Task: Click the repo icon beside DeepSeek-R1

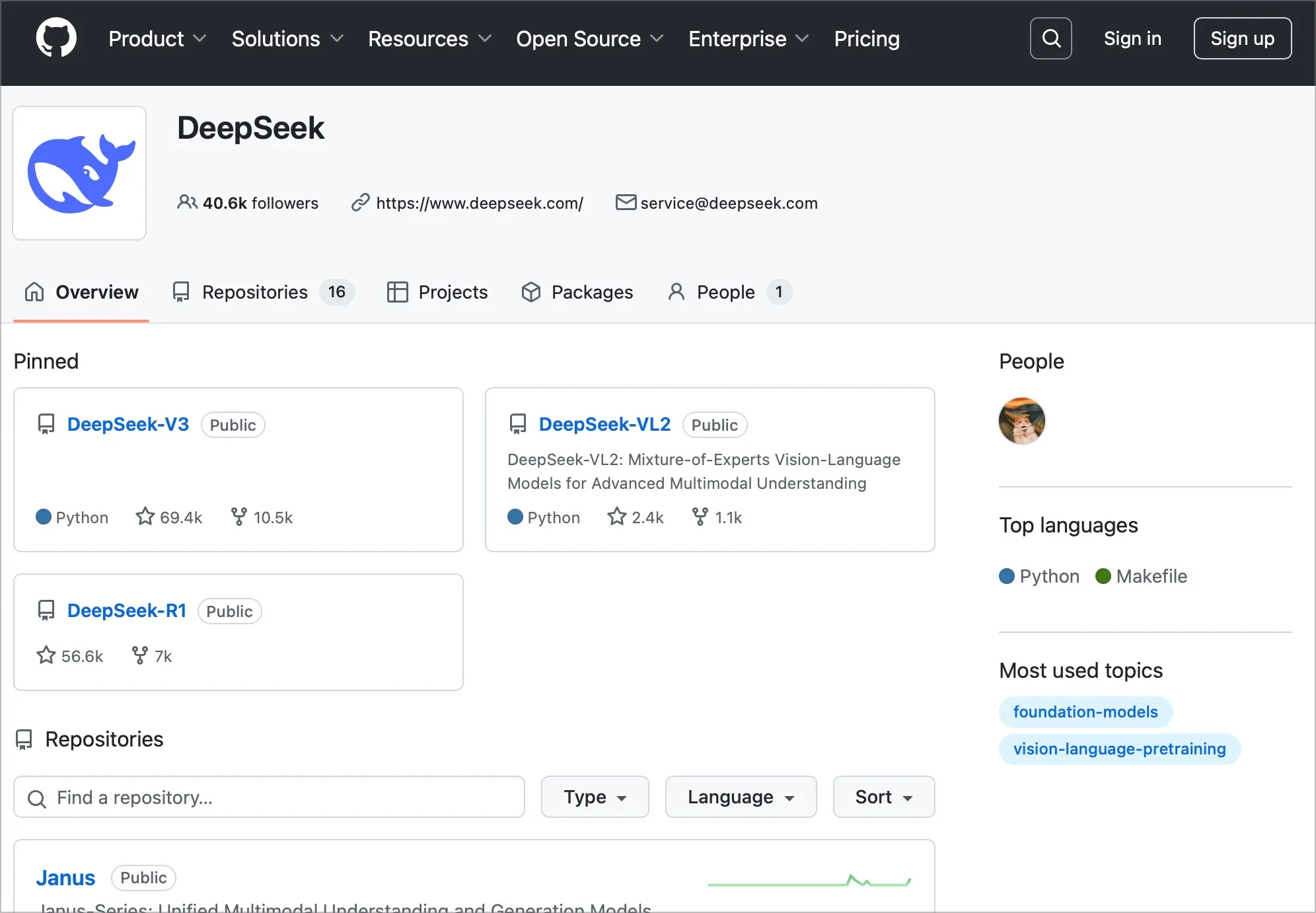Action: click(46, 610)
